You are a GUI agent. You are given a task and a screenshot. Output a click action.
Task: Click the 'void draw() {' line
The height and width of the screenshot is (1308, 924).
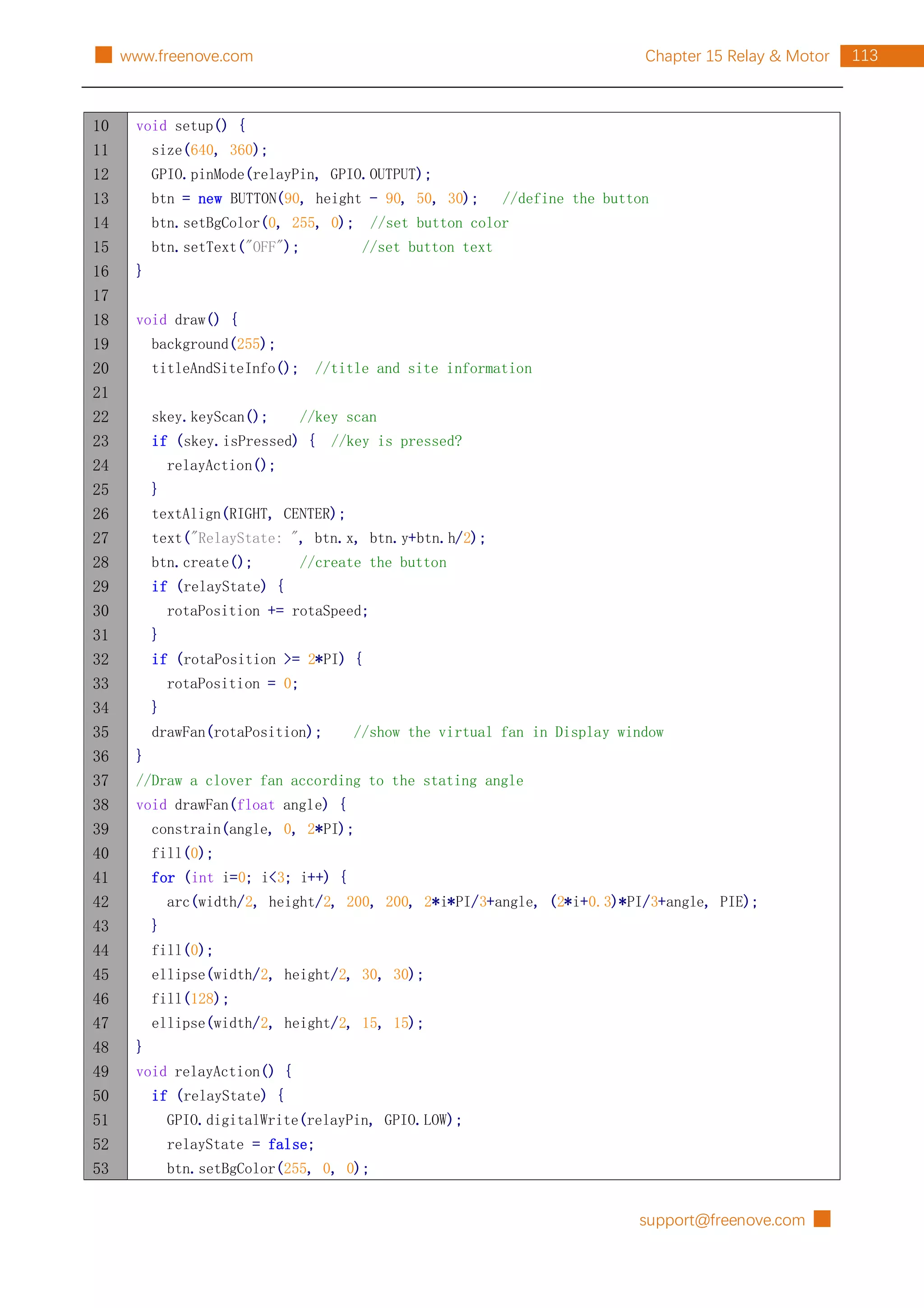tap(187, 320)
